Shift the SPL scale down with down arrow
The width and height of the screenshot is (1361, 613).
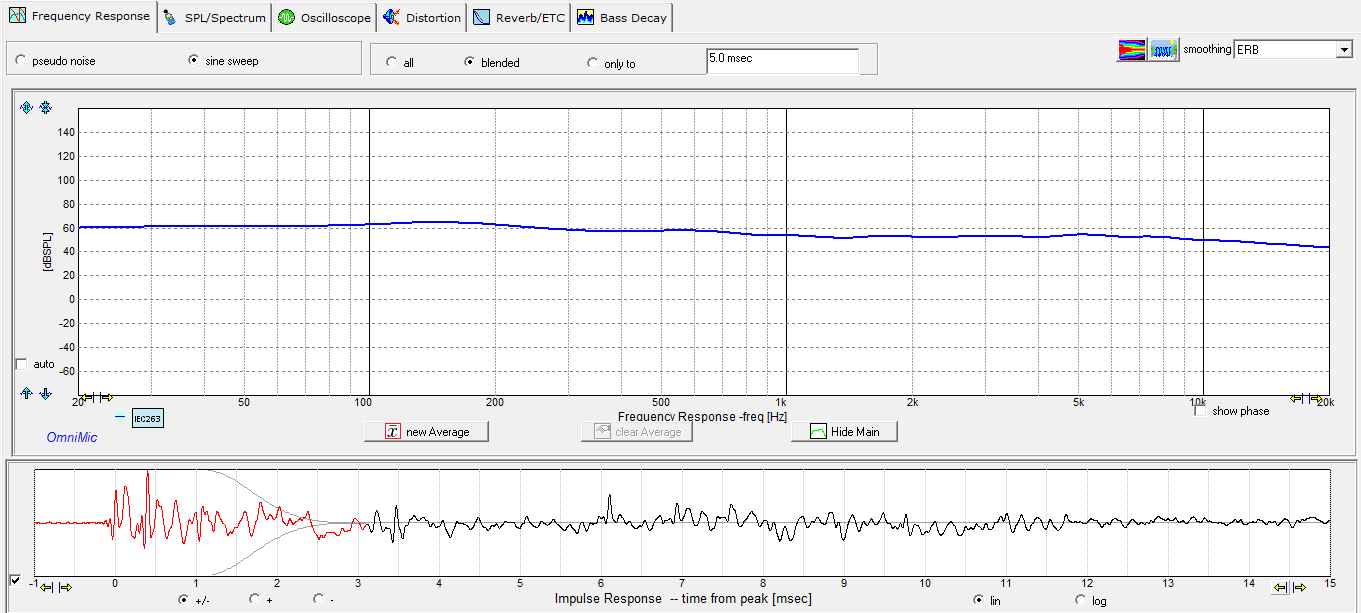tap(45, 394)
